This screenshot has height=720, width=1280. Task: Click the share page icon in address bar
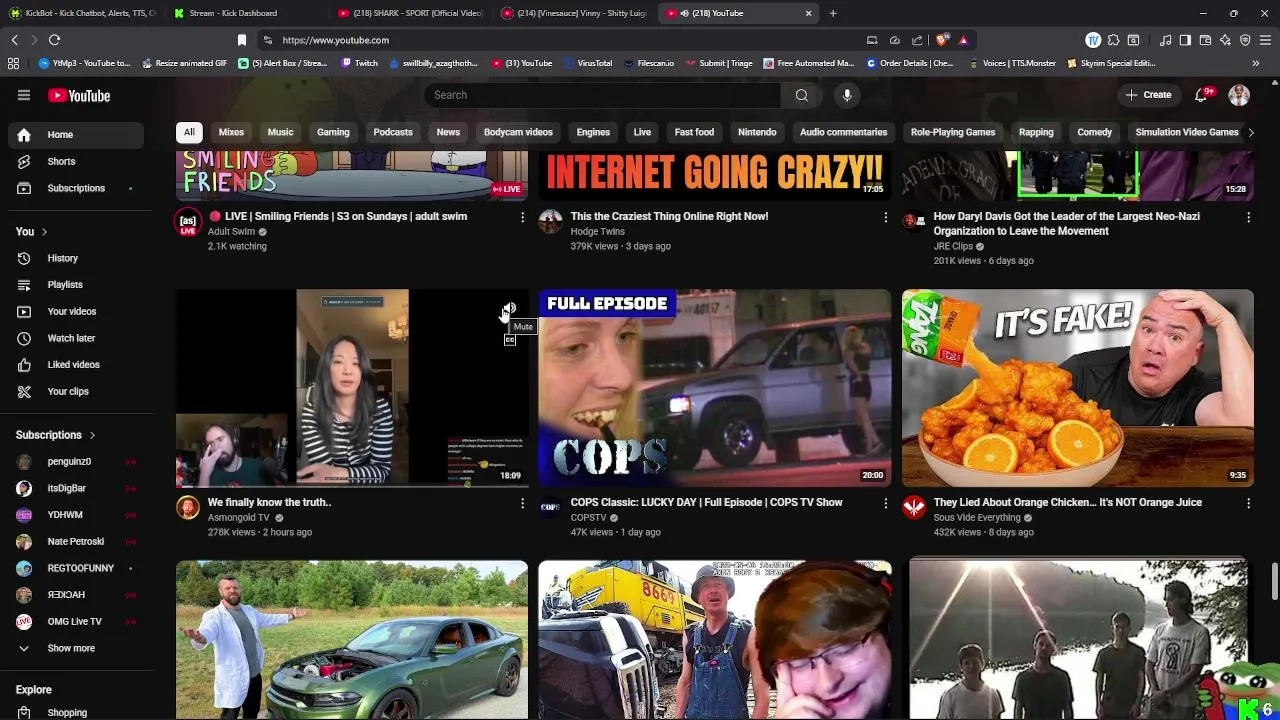[917, 40]
